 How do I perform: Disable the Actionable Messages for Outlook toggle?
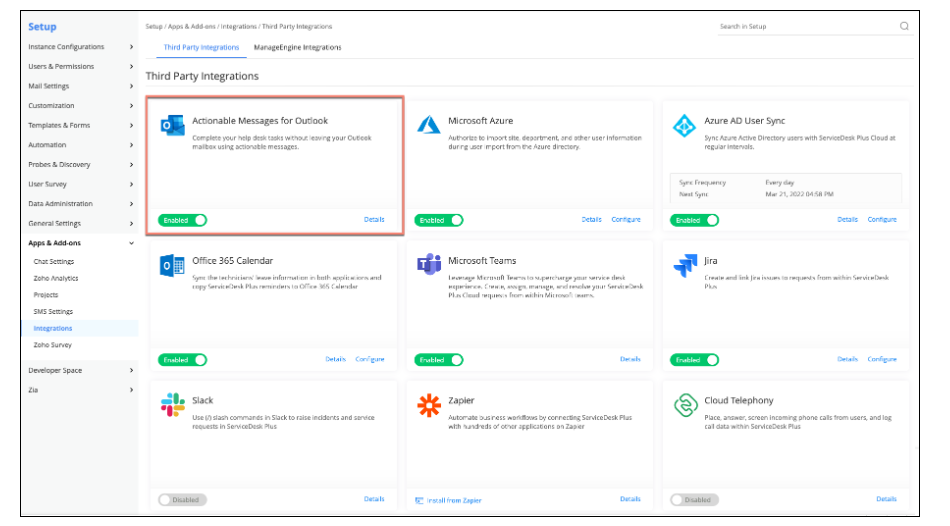183,220
